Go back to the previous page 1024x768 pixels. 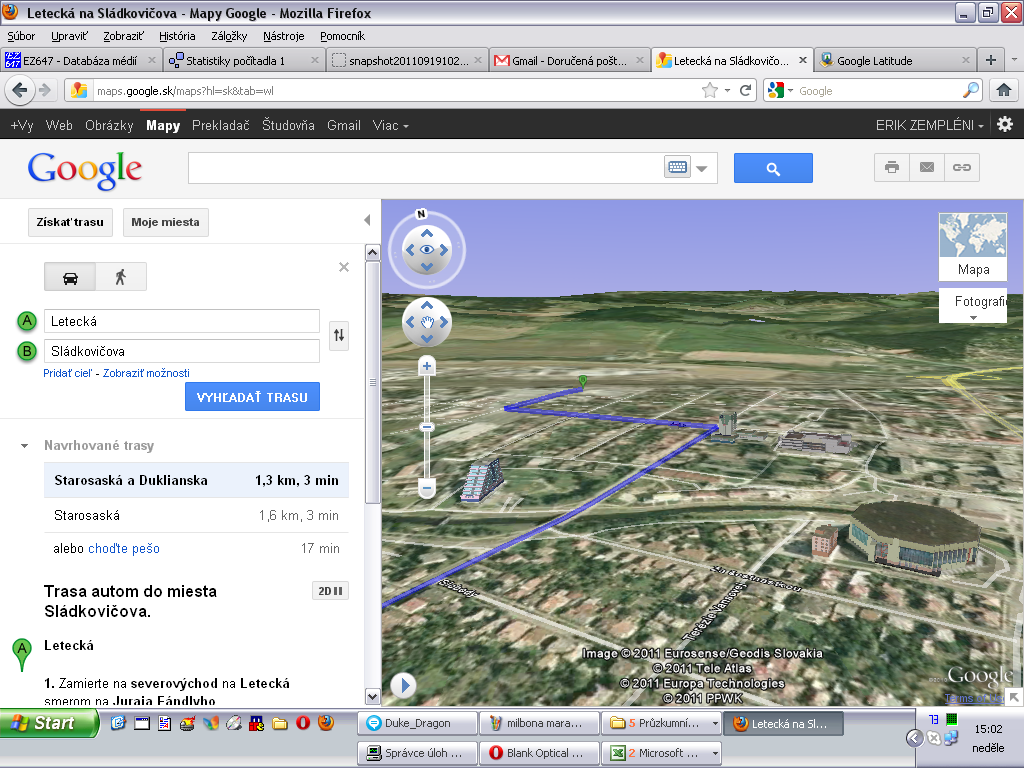click(x=20, y=90)
